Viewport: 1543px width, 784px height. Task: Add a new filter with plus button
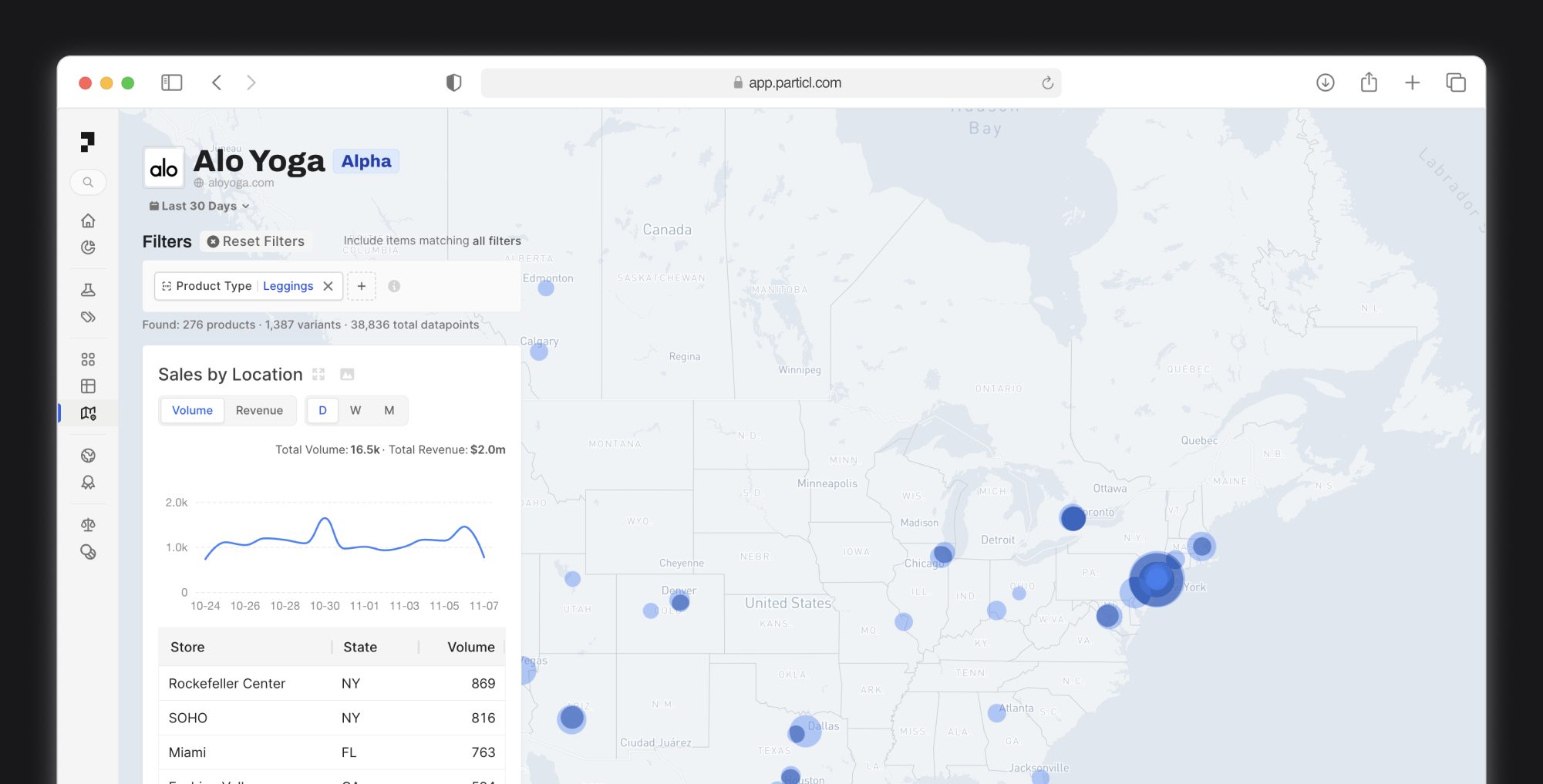[x=362, y=286]
